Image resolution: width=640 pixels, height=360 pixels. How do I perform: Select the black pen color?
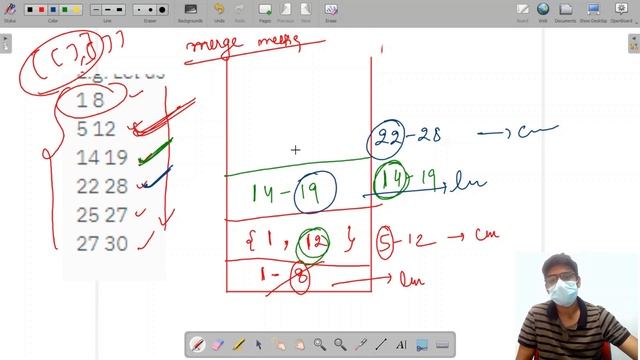(x=30, y=9)
